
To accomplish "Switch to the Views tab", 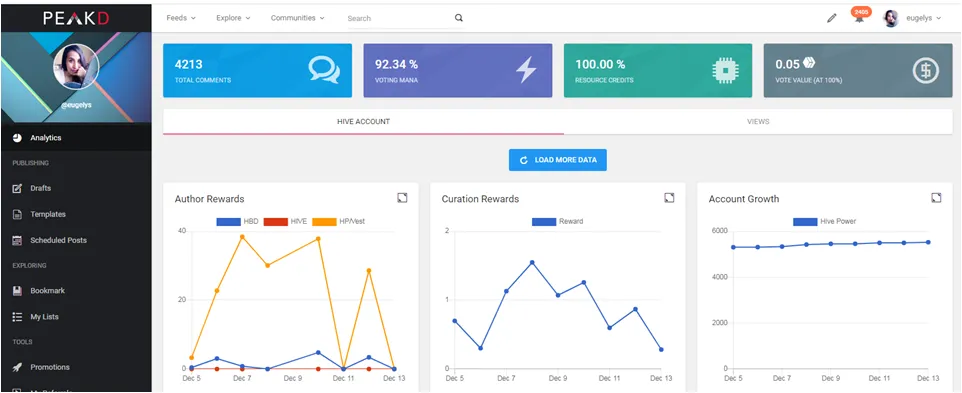I will pos(758,121).
